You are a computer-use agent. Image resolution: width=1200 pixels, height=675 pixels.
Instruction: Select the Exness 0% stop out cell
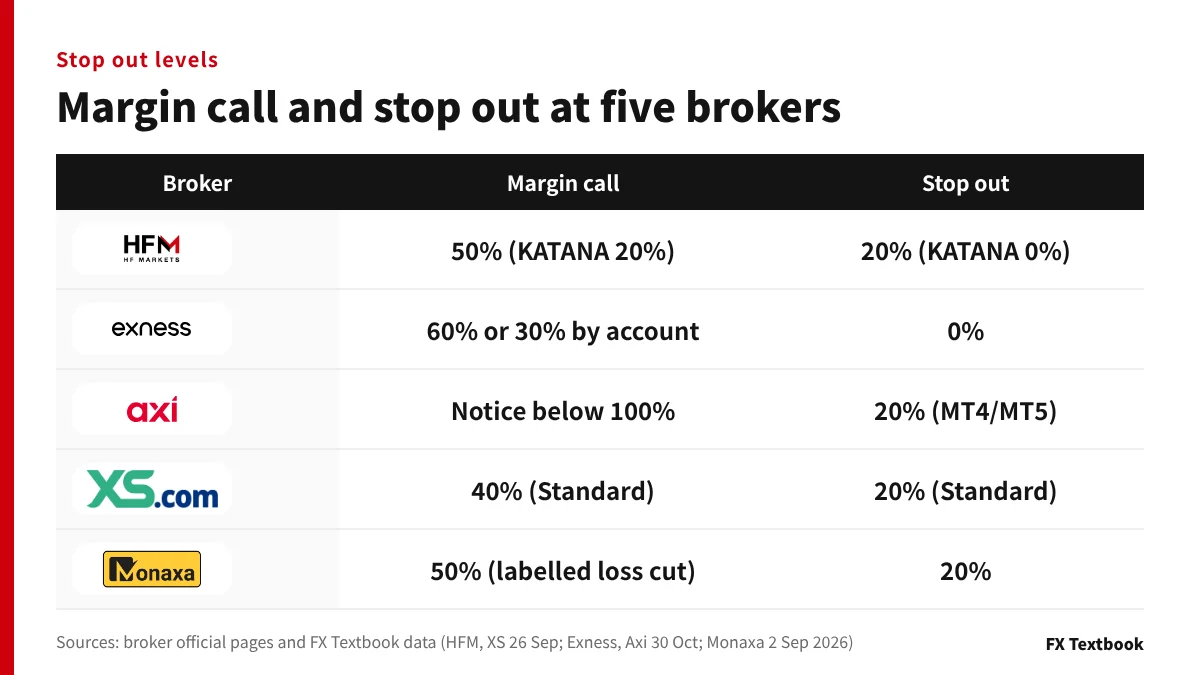tap(965, 331)
